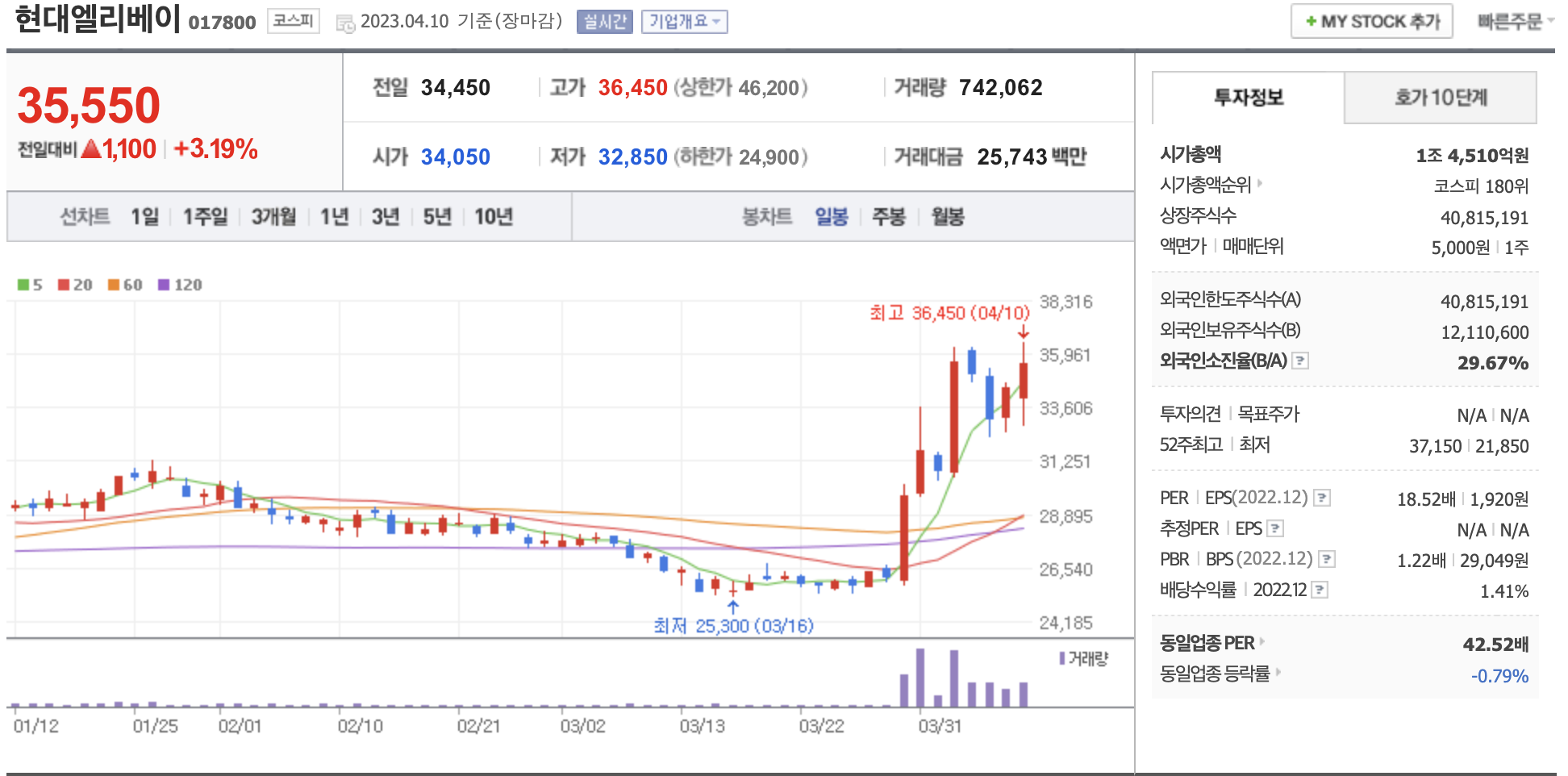Switch candle chart to 주봉

coord(888,216)
